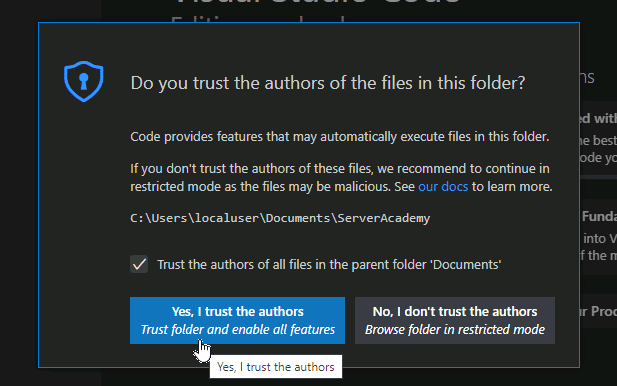This screenshot has height=386, width=617.
Task: Click the 'Yes, I trust the authors' tooltip
Action: pyautogui.click(x=276, y=367)
